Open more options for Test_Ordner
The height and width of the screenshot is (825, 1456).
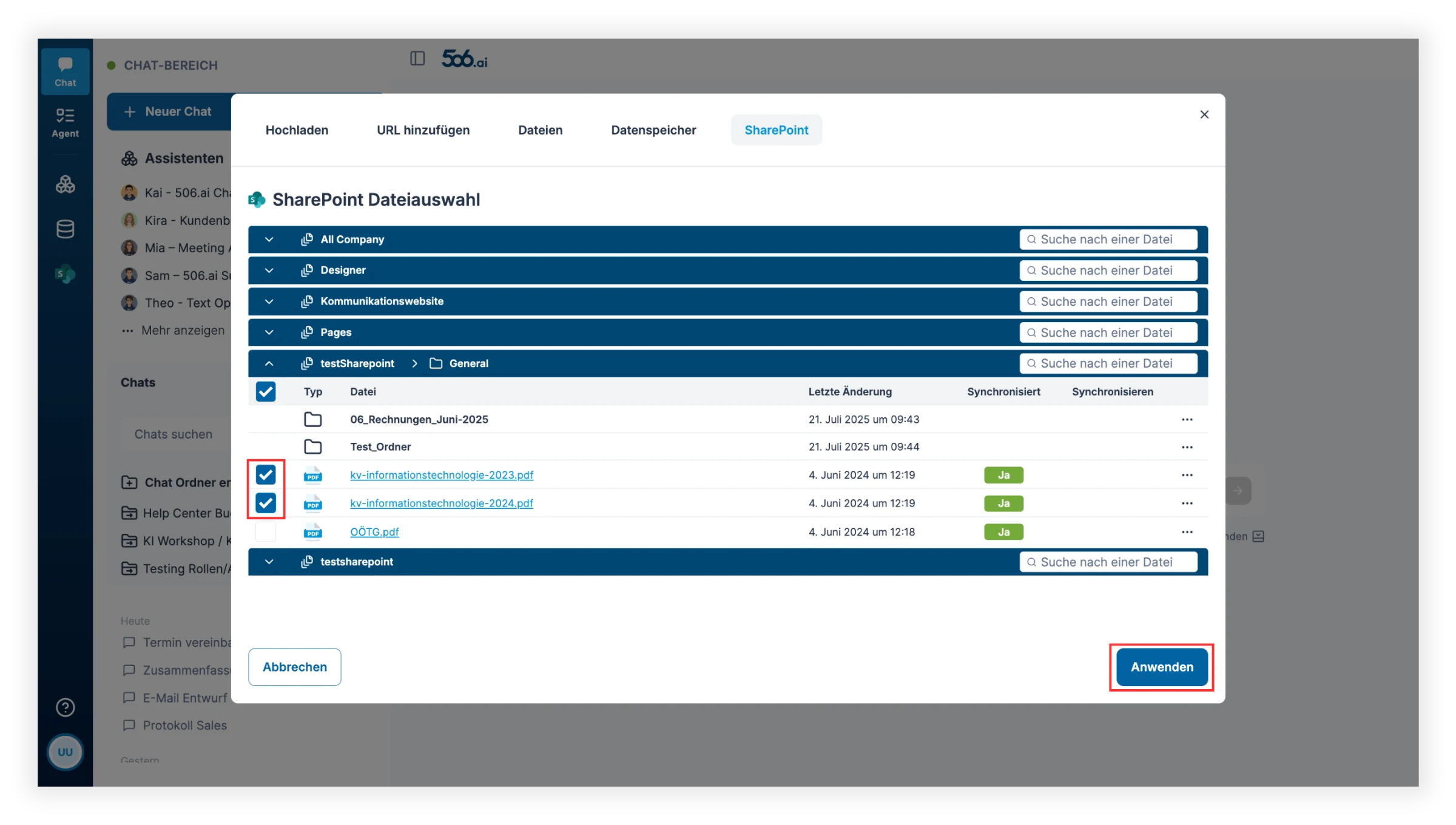(x=1187, y=447)
